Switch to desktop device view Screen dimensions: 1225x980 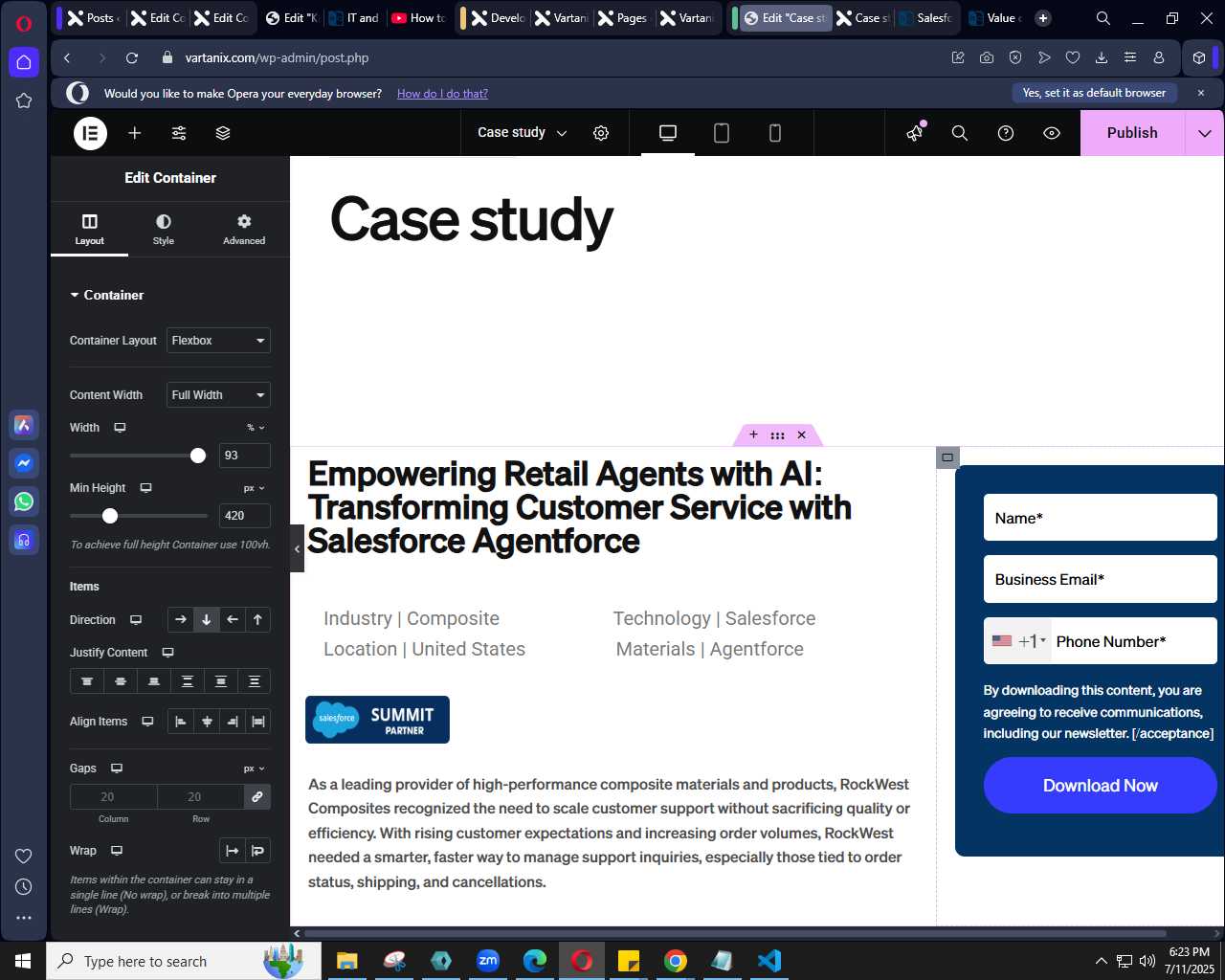pos(668,133)
